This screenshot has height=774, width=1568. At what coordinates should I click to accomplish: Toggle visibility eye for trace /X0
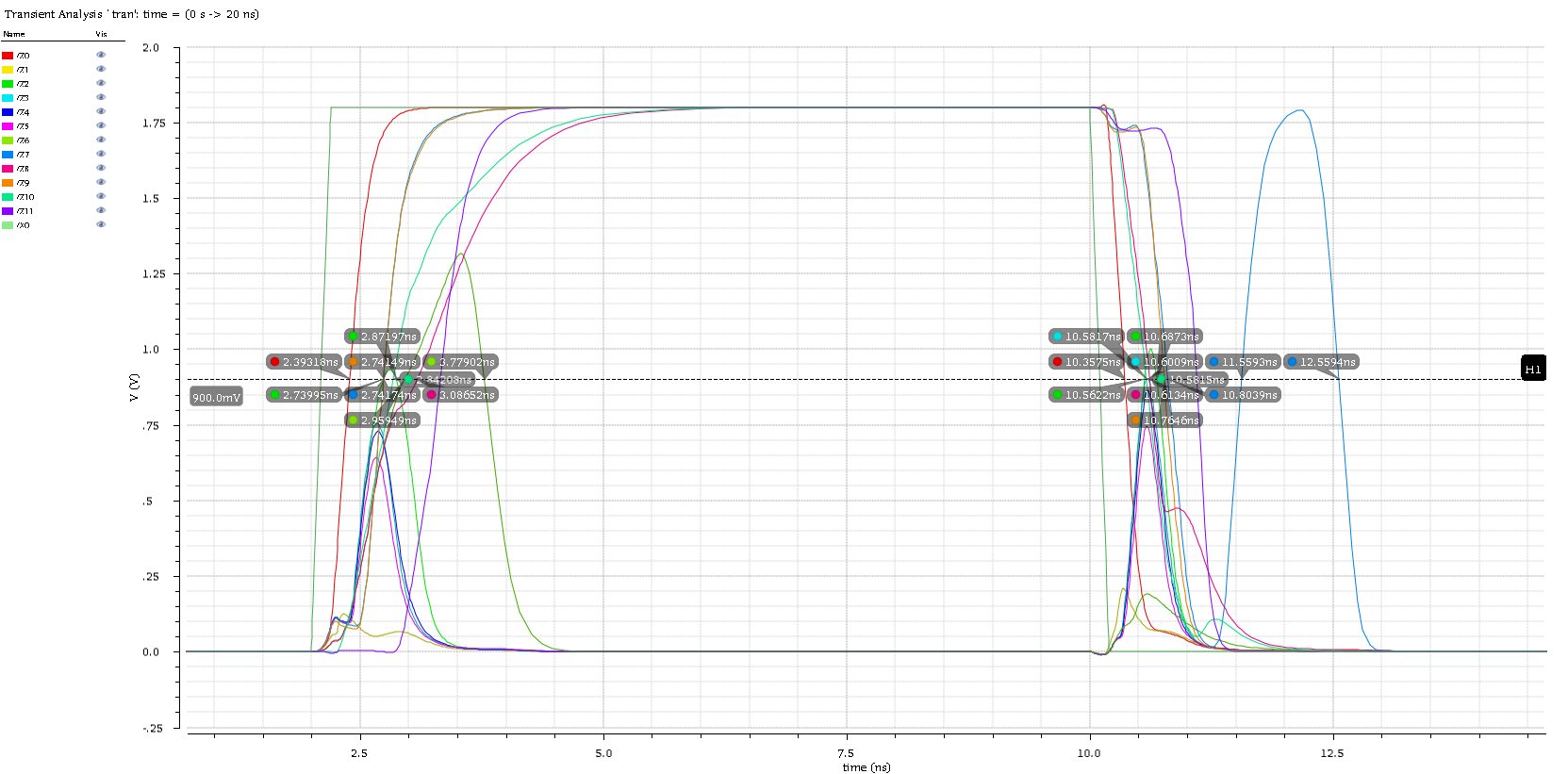(x=101, y=224)
